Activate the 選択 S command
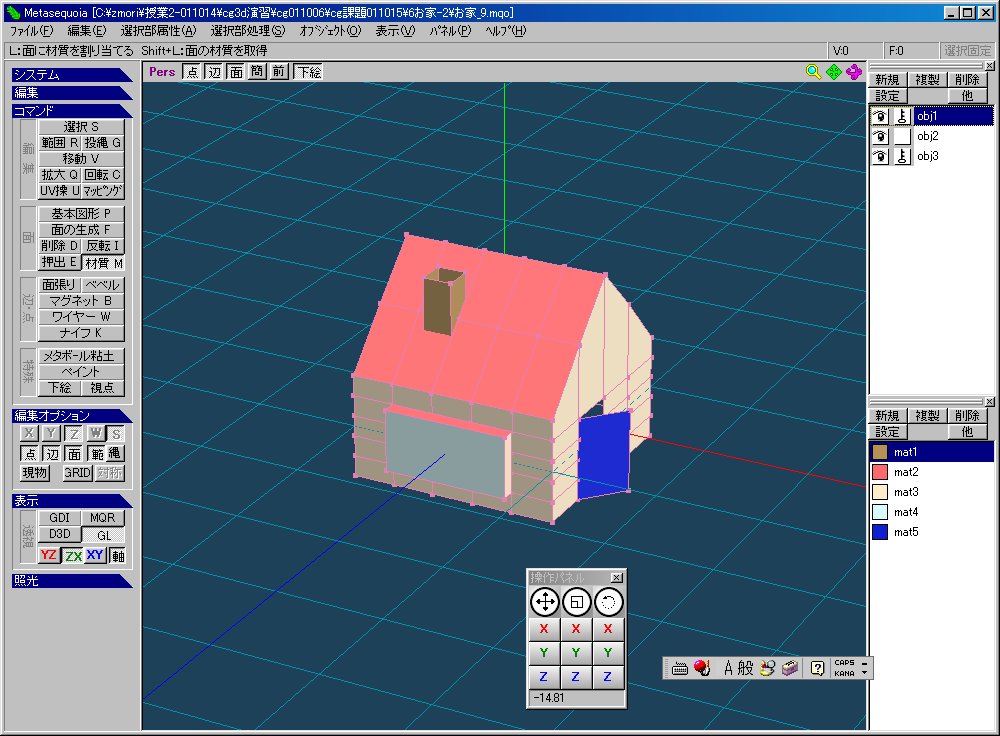 pyautogui.click(x=81, y=126)
